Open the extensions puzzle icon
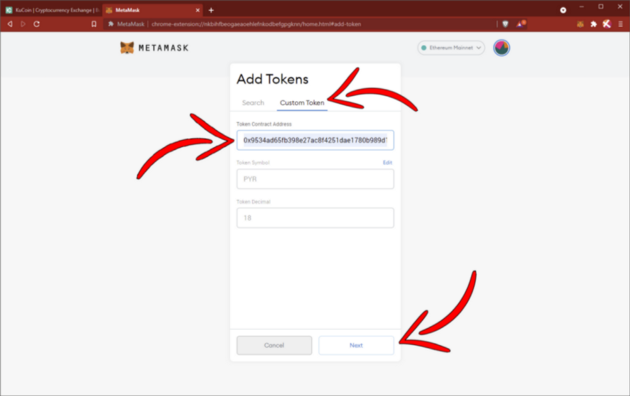This screenshot has height=396, width=630. click(x=593, y=24)
